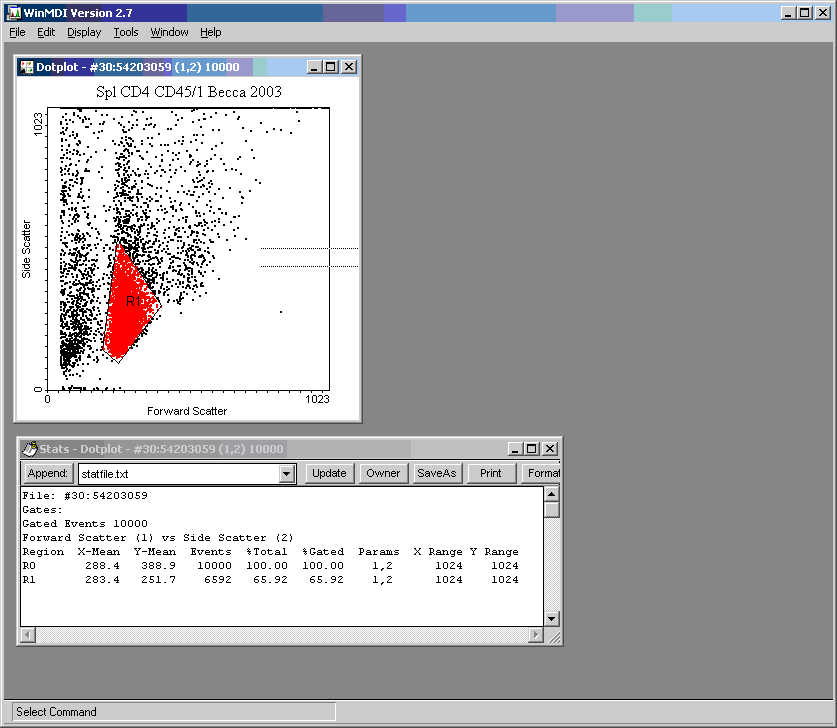Image resolution: width=837 pixels, height=728 pixels.
Task: Click the Stats window's title bar icon
Action: [x=30, y=449]
